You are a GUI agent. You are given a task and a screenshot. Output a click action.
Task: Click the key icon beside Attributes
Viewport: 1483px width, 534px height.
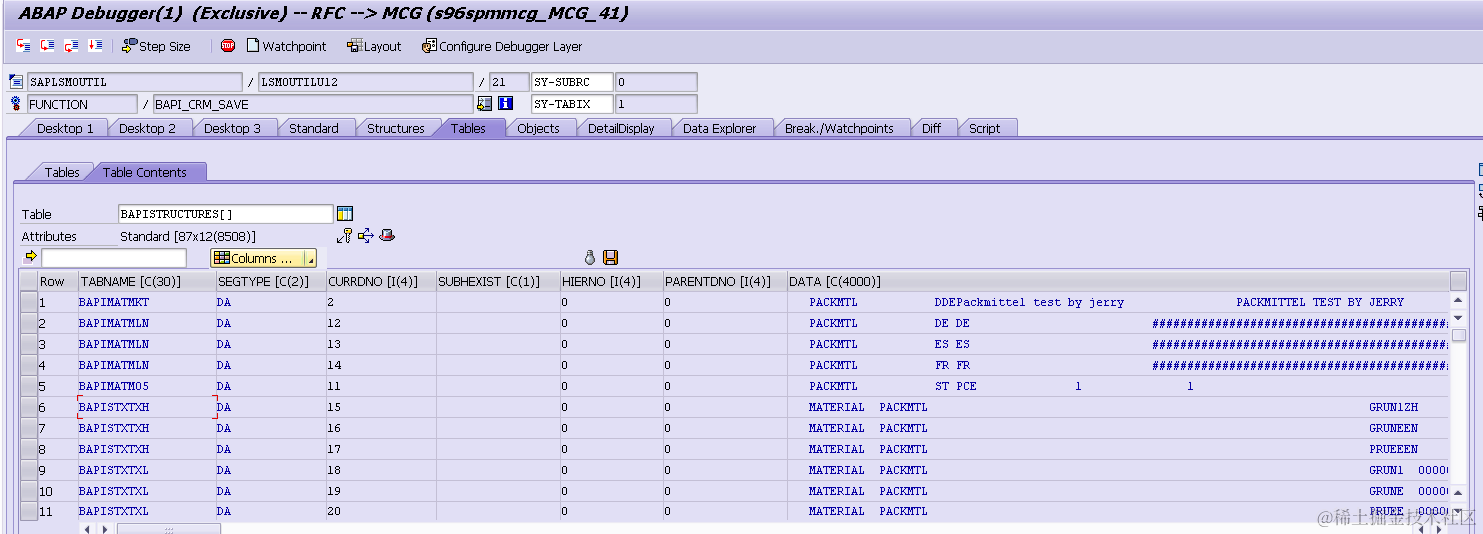345,235
